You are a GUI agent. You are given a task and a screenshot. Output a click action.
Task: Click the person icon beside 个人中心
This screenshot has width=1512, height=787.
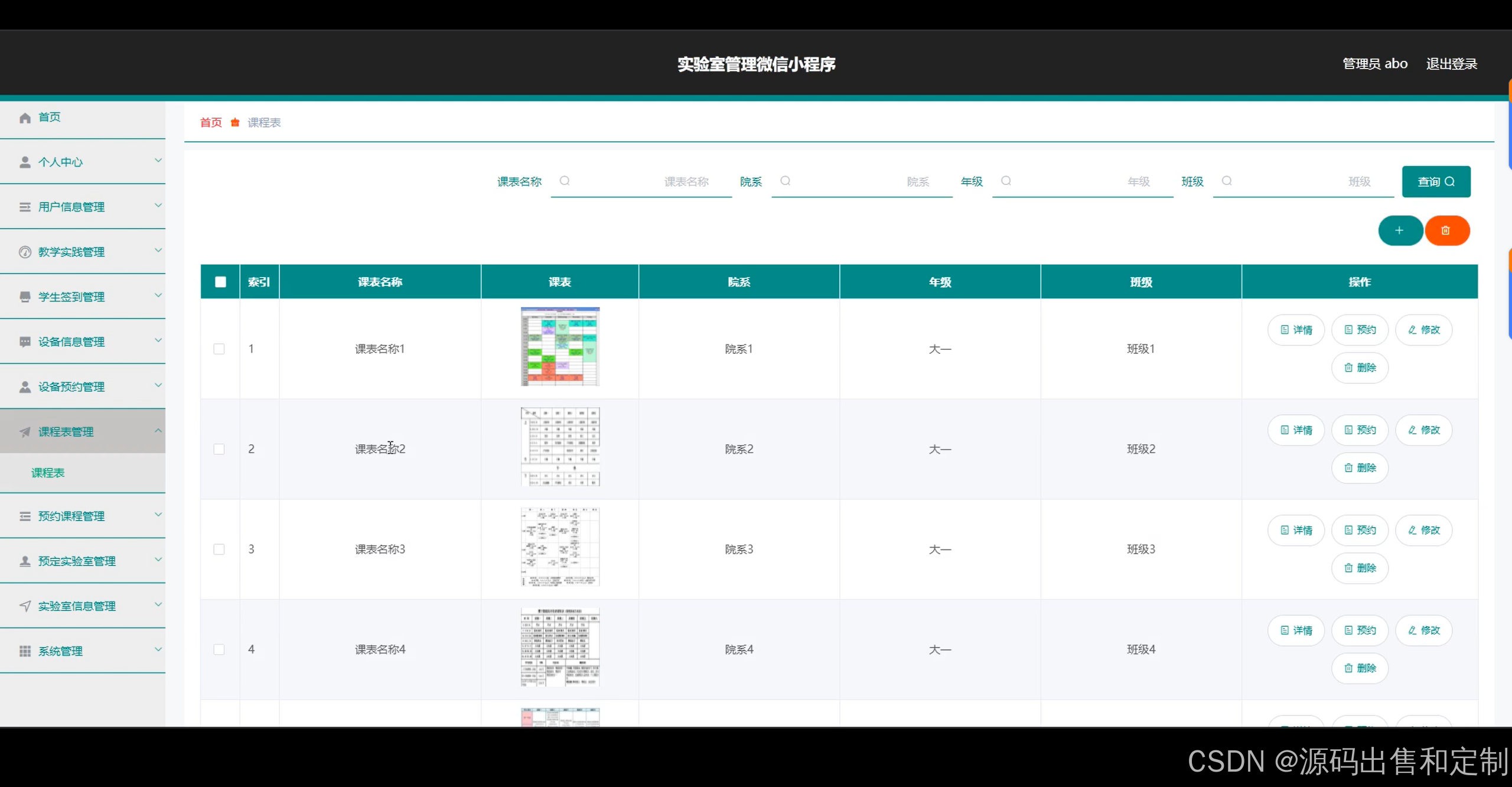tap(25, 162)
